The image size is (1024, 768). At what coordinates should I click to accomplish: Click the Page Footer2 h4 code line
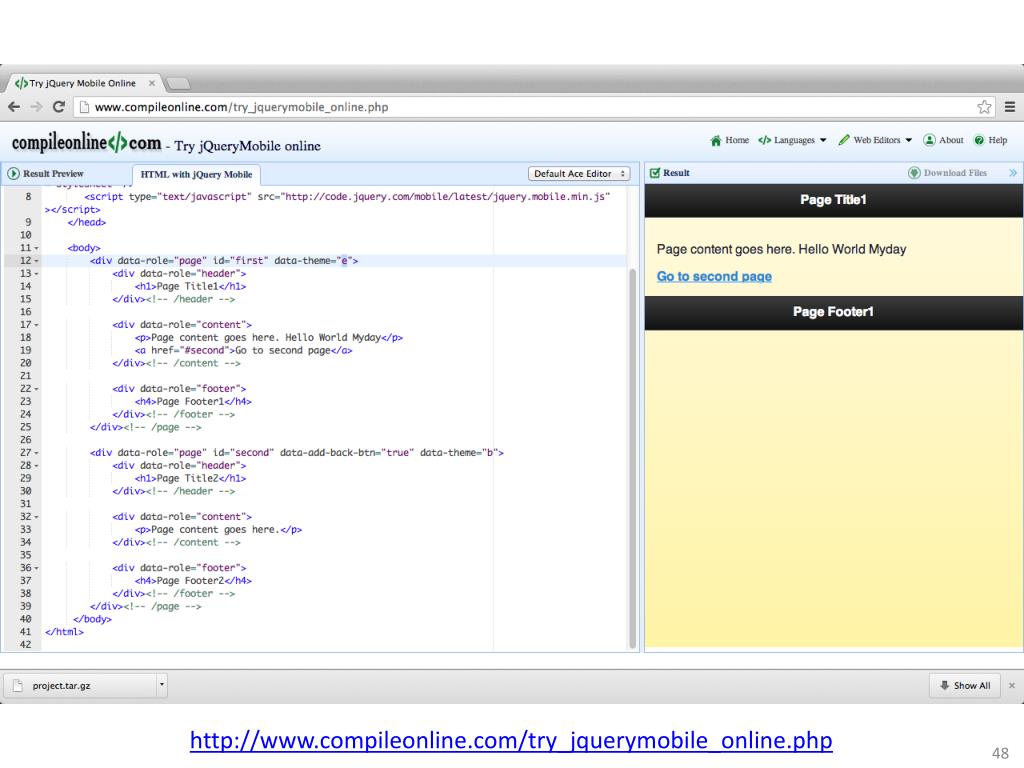pyautogui.click(x=193, y=581)
